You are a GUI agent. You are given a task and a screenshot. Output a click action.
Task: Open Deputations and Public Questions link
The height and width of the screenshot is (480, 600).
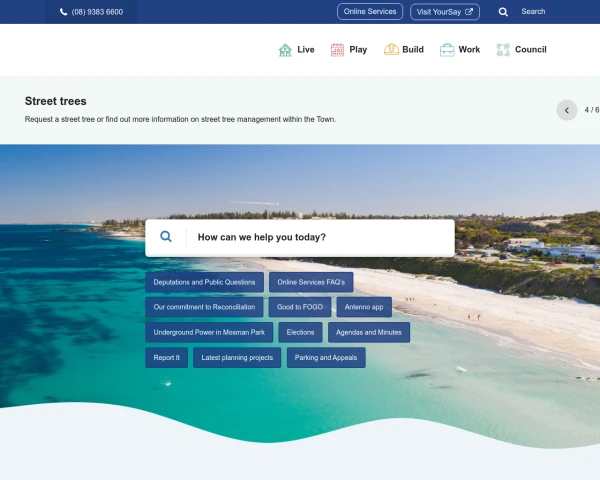(x=205, y=282)
